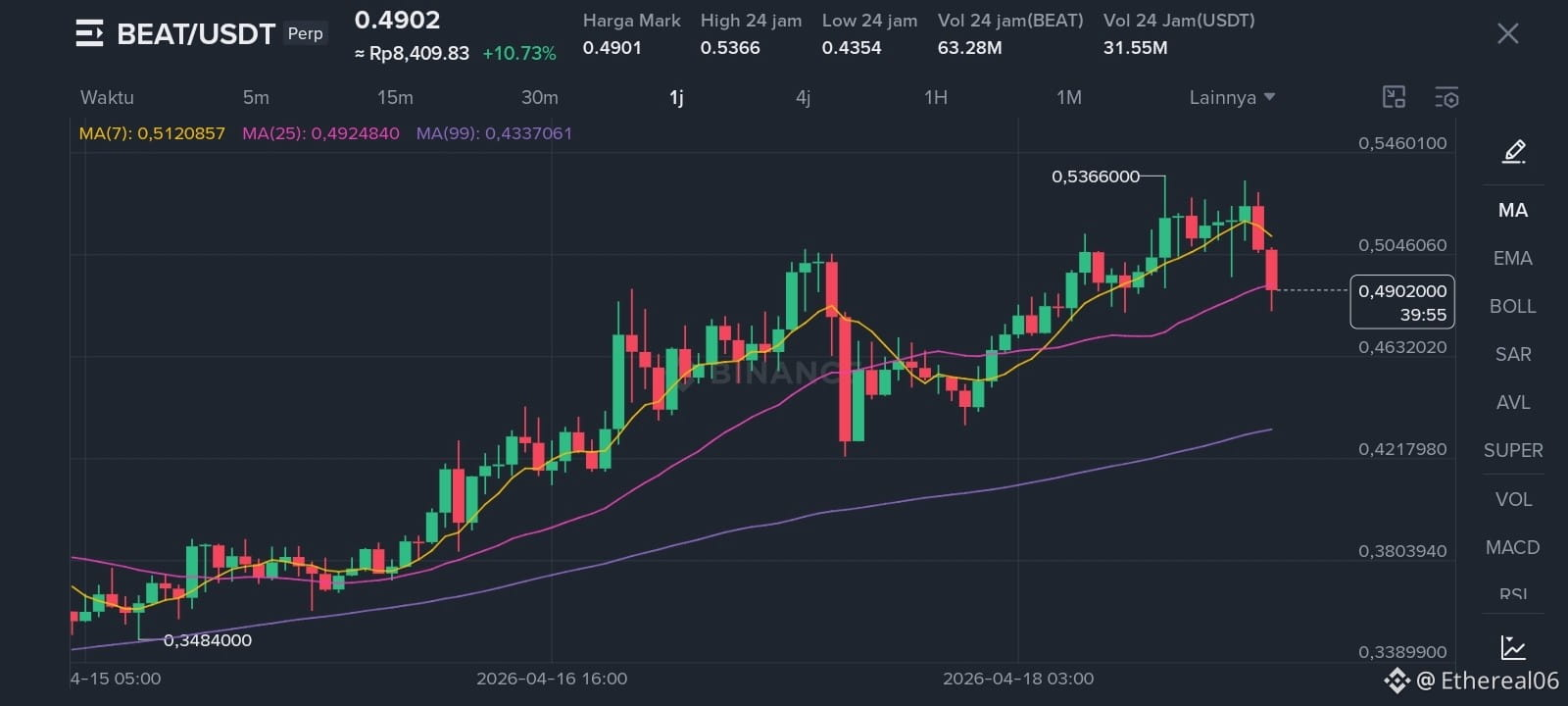Image resolution: width=1568 pixels, height=706 pixels.
Task: Select the 15m timeframe tab
Action: click(x=395, y=97)
